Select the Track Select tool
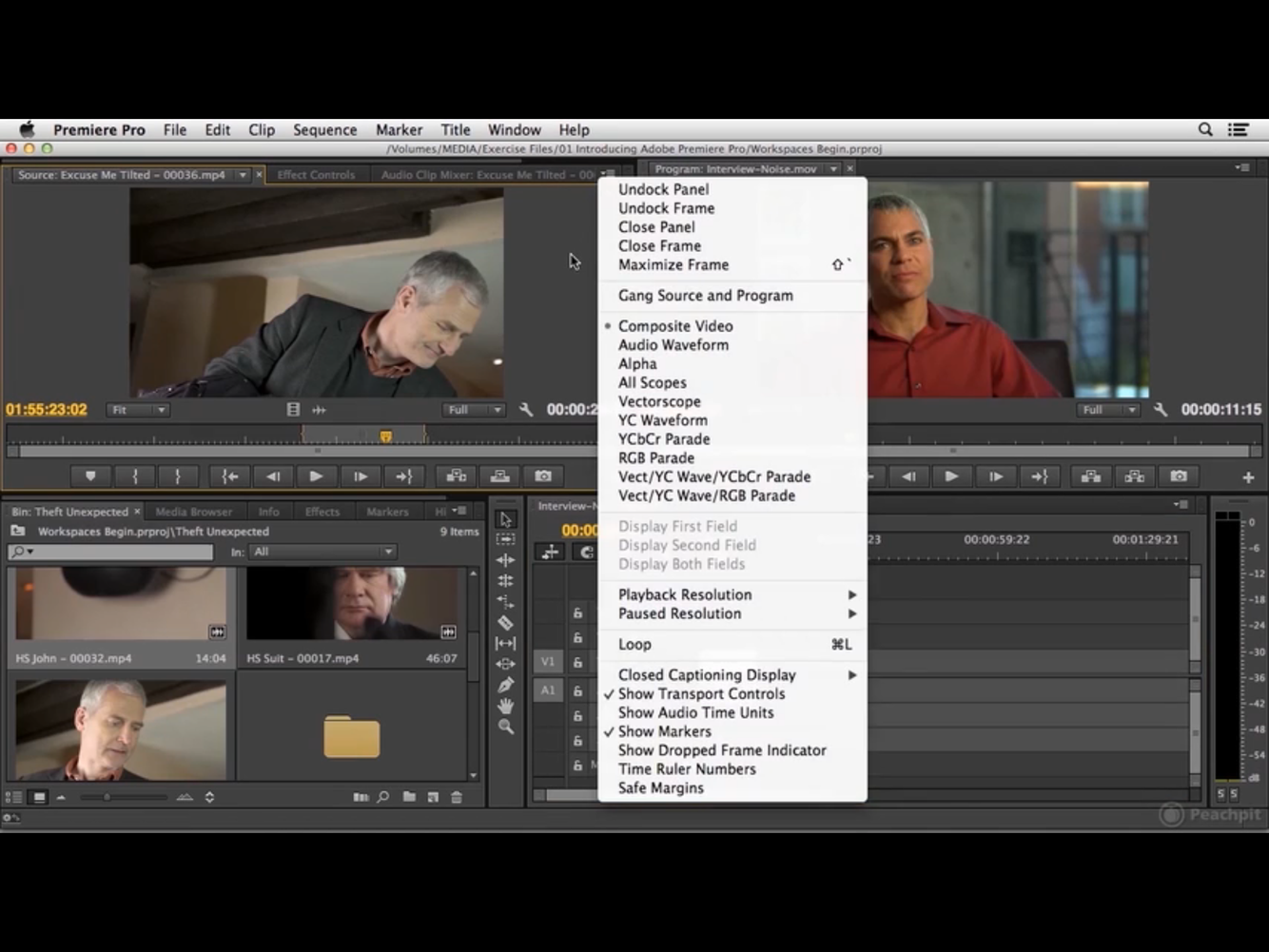 coord(505,539)
